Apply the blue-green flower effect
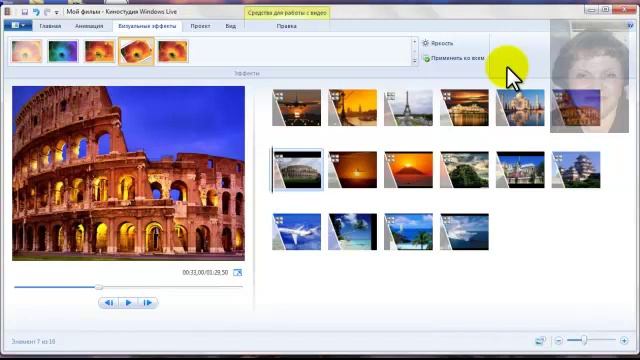Image resolution: width=640 pixels, height=360 pixels. coord(63,51)
